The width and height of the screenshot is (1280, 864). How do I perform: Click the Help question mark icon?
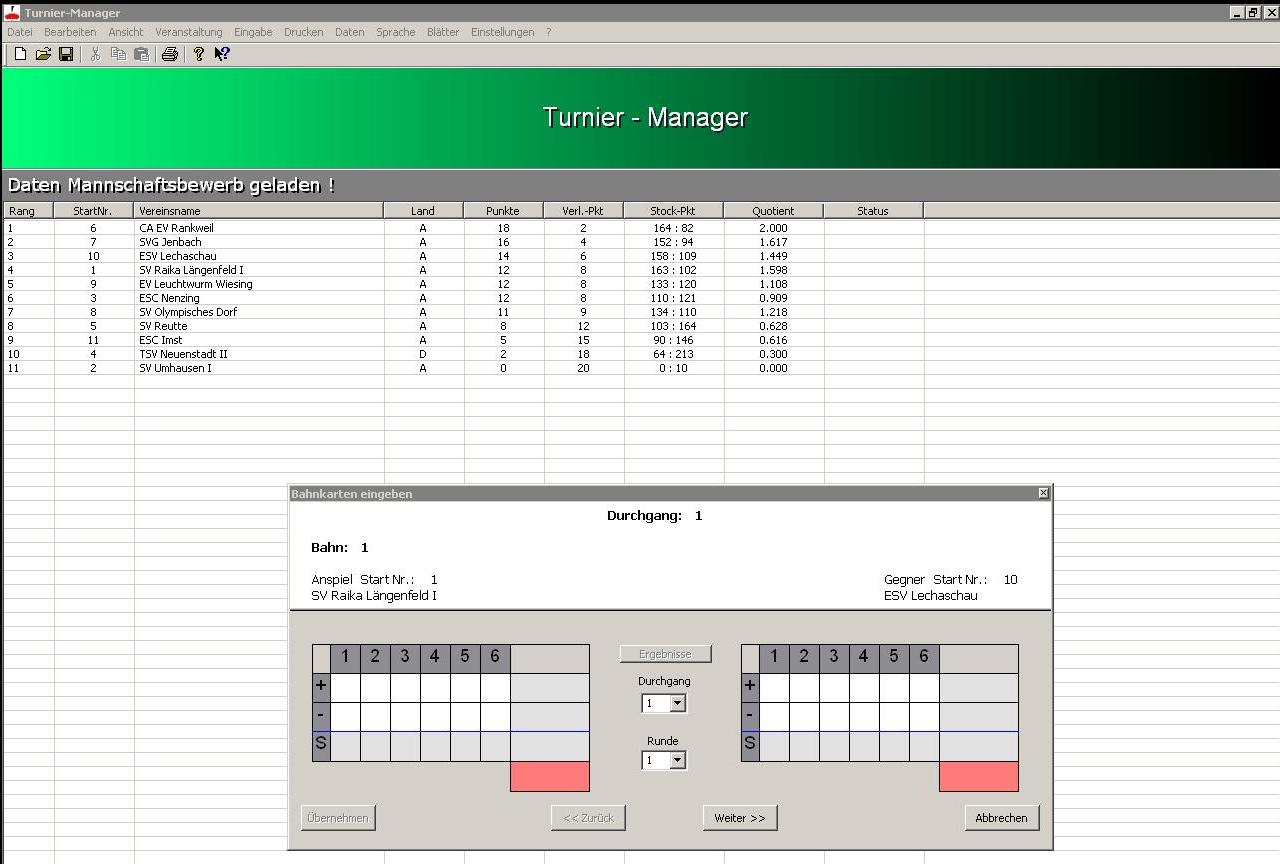tap(198, 54)
